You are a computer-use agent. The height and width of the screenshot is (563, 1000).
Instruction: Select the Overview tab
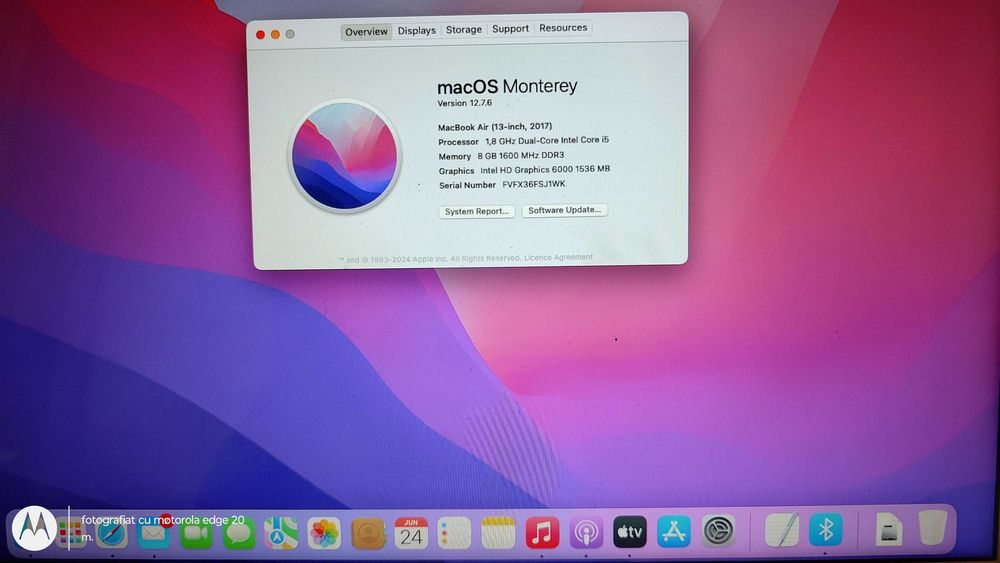click(366, 32)
